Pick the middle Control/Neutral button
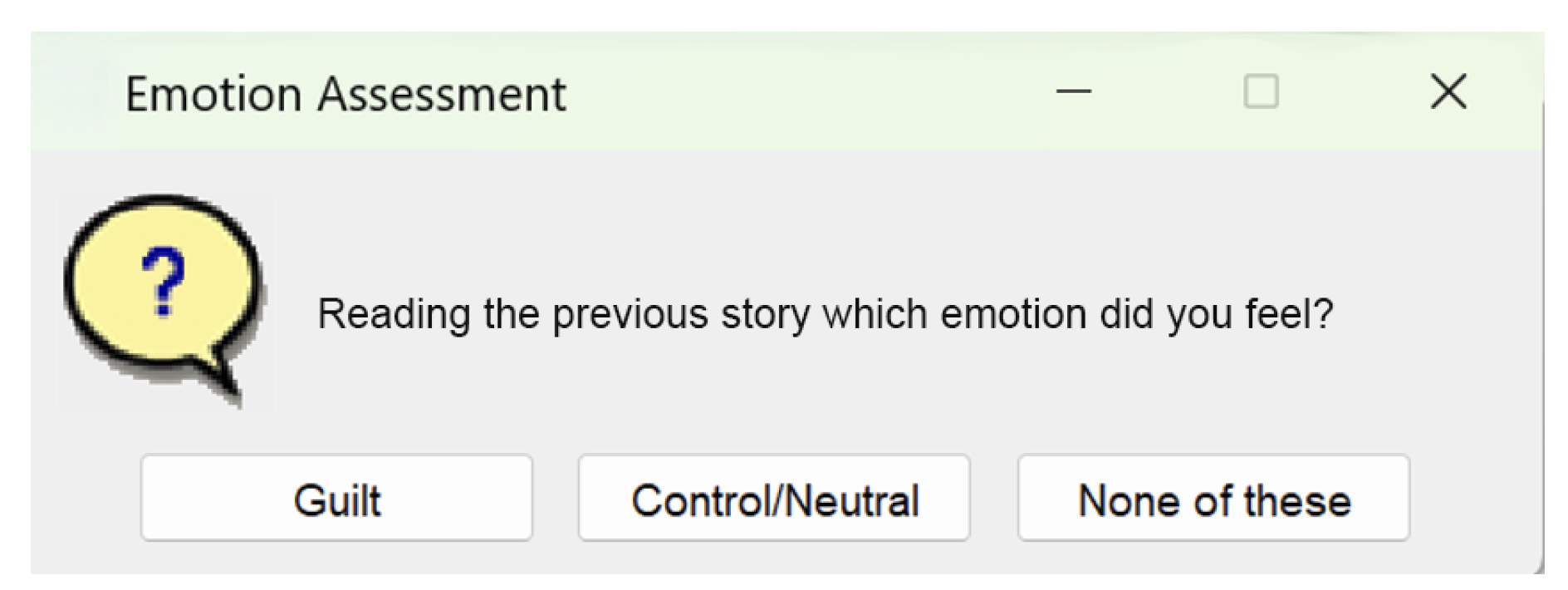Image resolution: width=1568 pixels, height=590 pixels. [774, 499]
